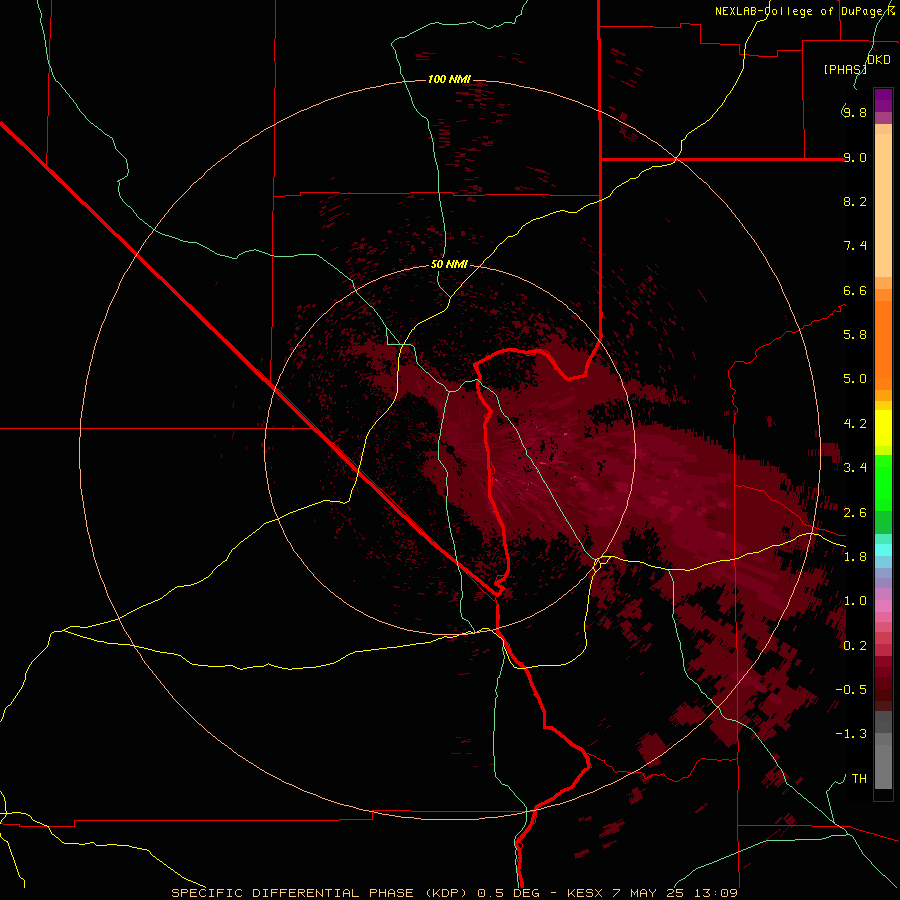The image size is (900, 900).
Task: Click the KESX radar site identifier
Action: tap(585, 893)
